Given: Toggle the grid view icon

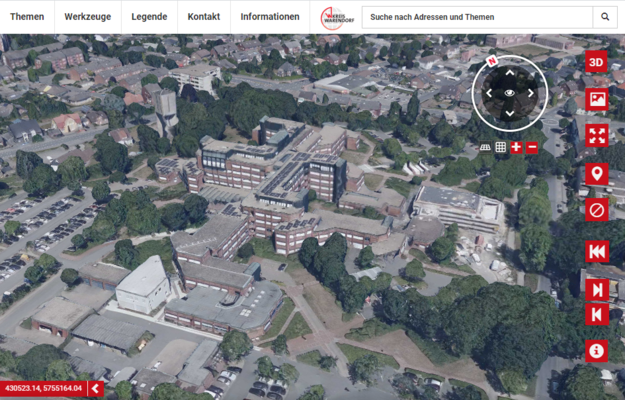Looking at the screenshot, I should (x=501, y=147).
